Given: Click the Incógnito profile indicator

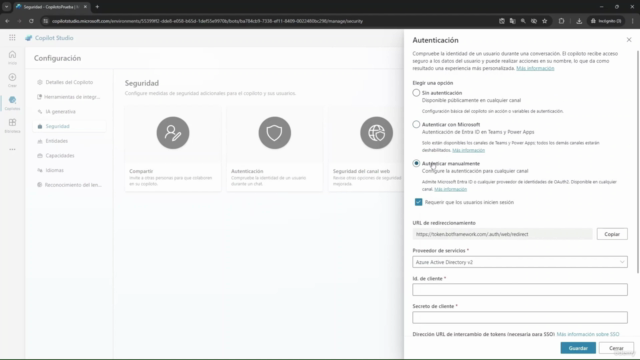Looking at the screenshot, I should pyautogui.click(x=606, y=21).
